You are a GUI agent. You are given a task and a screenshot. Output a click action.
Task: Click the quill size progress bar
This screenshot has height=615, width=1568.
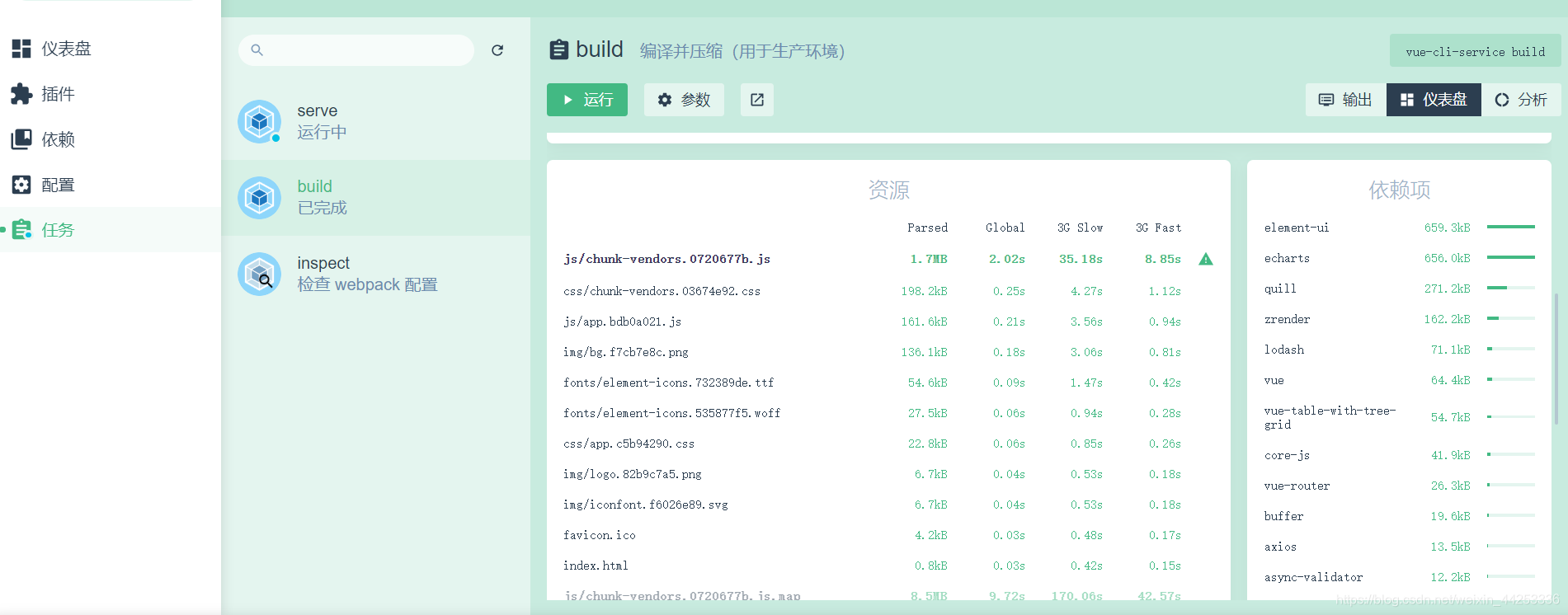pos(1511,288)
